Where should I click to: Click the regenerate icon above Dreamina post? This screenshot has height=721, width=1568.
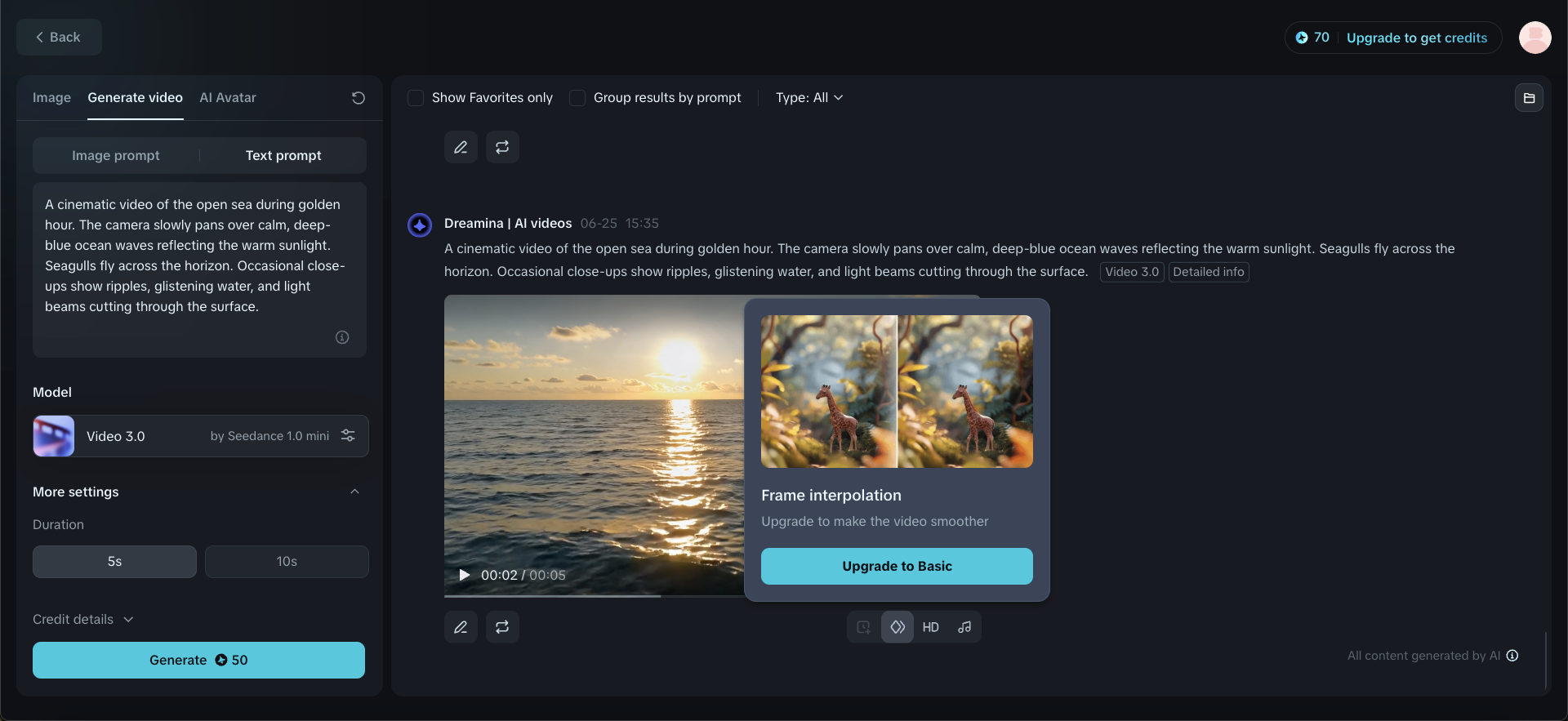[x=502, y=147]
